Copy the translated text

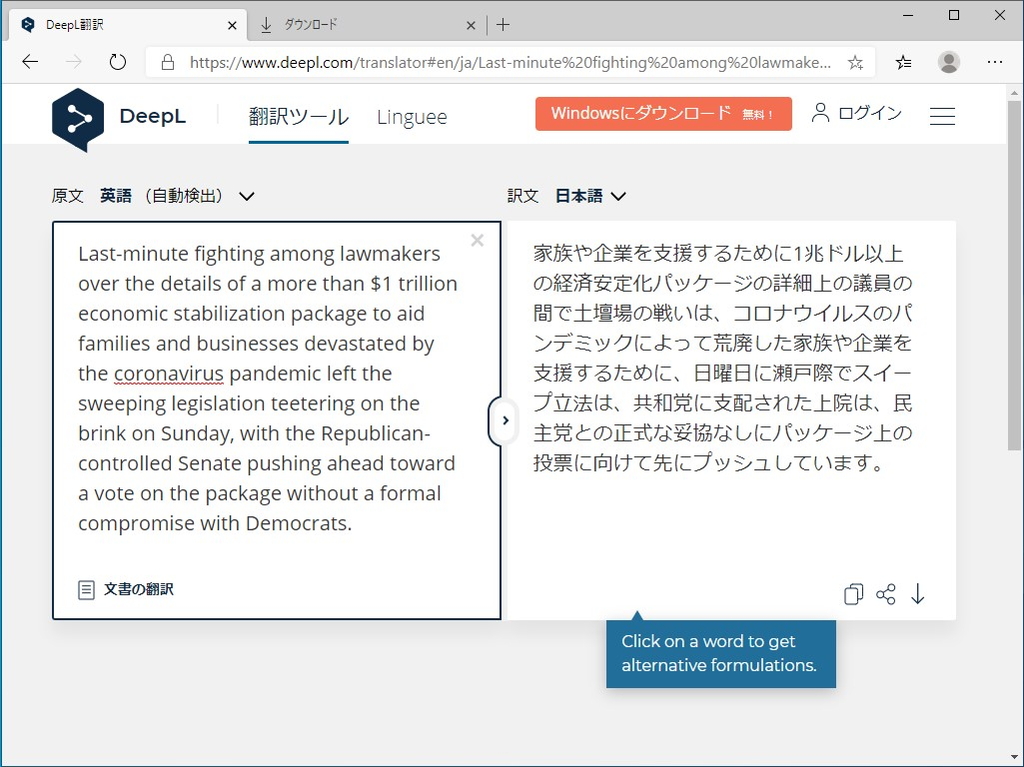coord(853,594)
